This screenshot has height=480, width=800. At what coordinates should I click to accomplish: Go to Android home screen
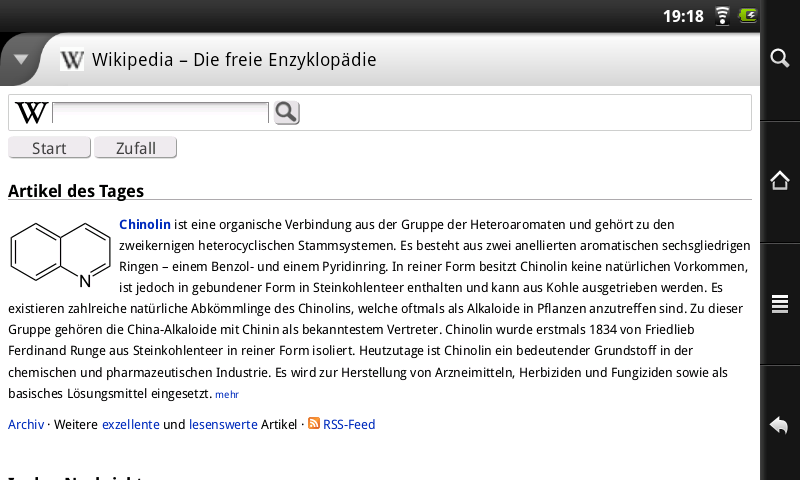point(780,181)
